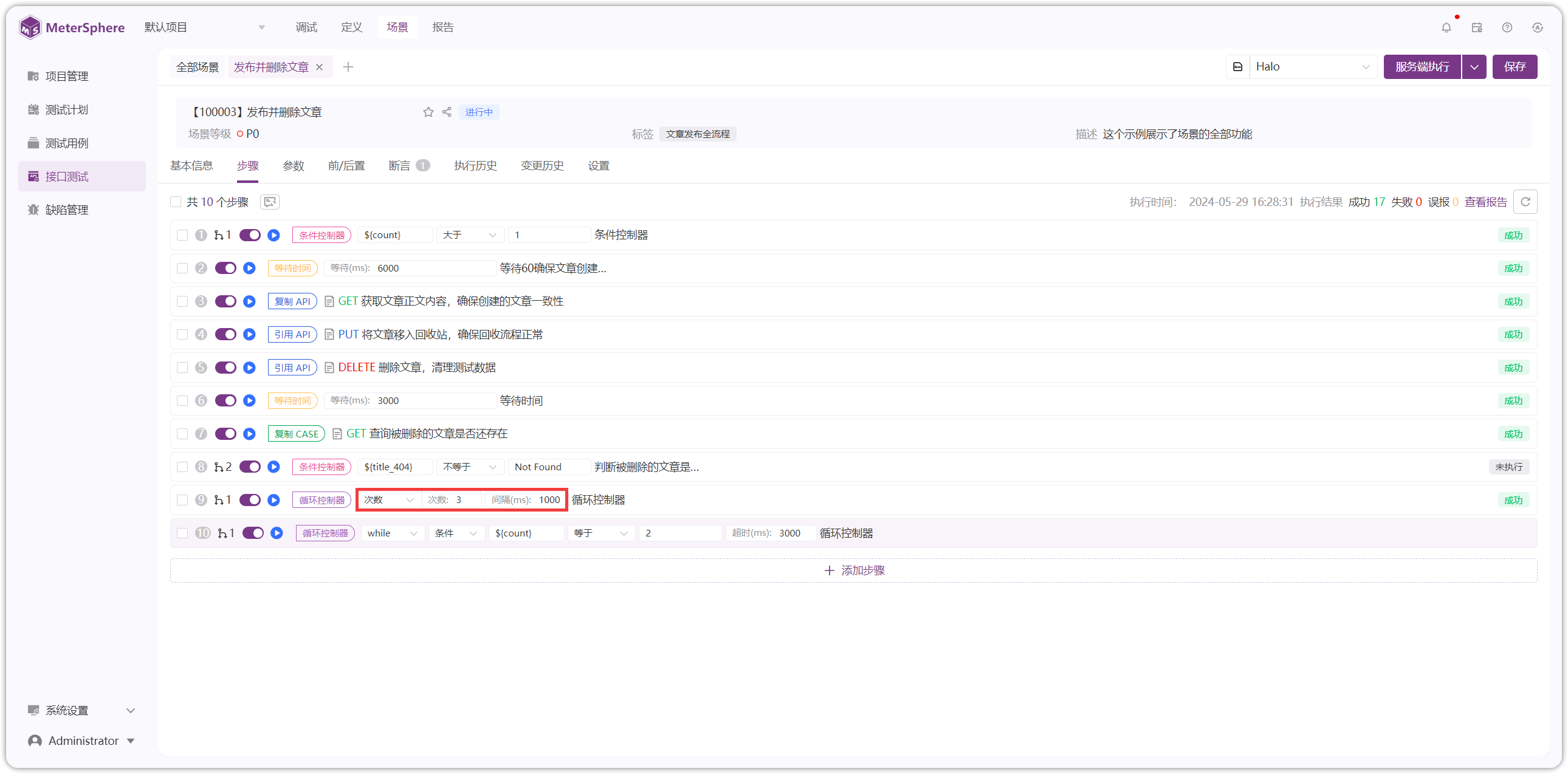Check the select-all steps checkbox

[x=176, y=202]
